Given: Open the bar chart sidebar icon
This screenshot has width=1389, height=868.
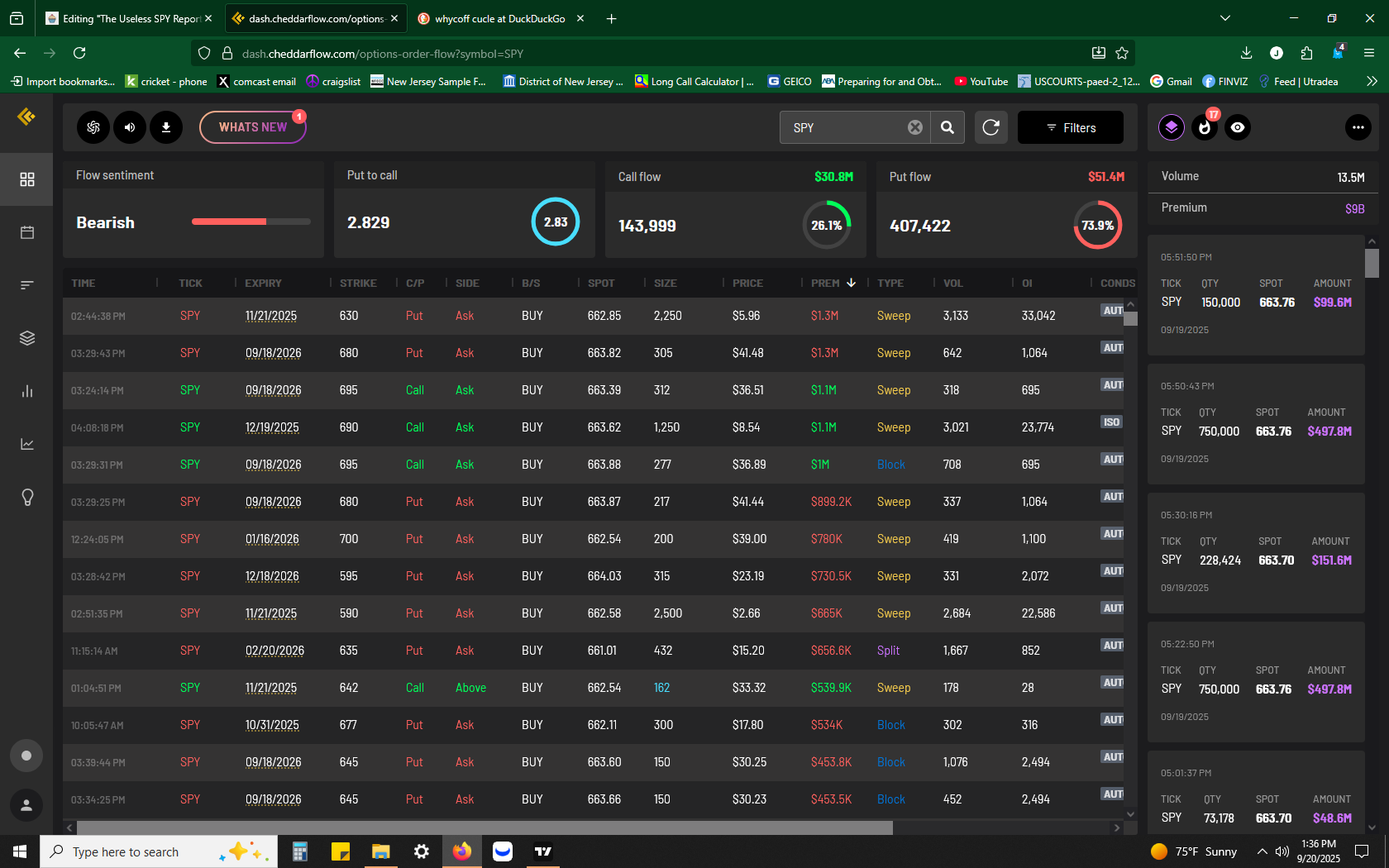Looking at the screenshot, I should (x=27, y=391).
